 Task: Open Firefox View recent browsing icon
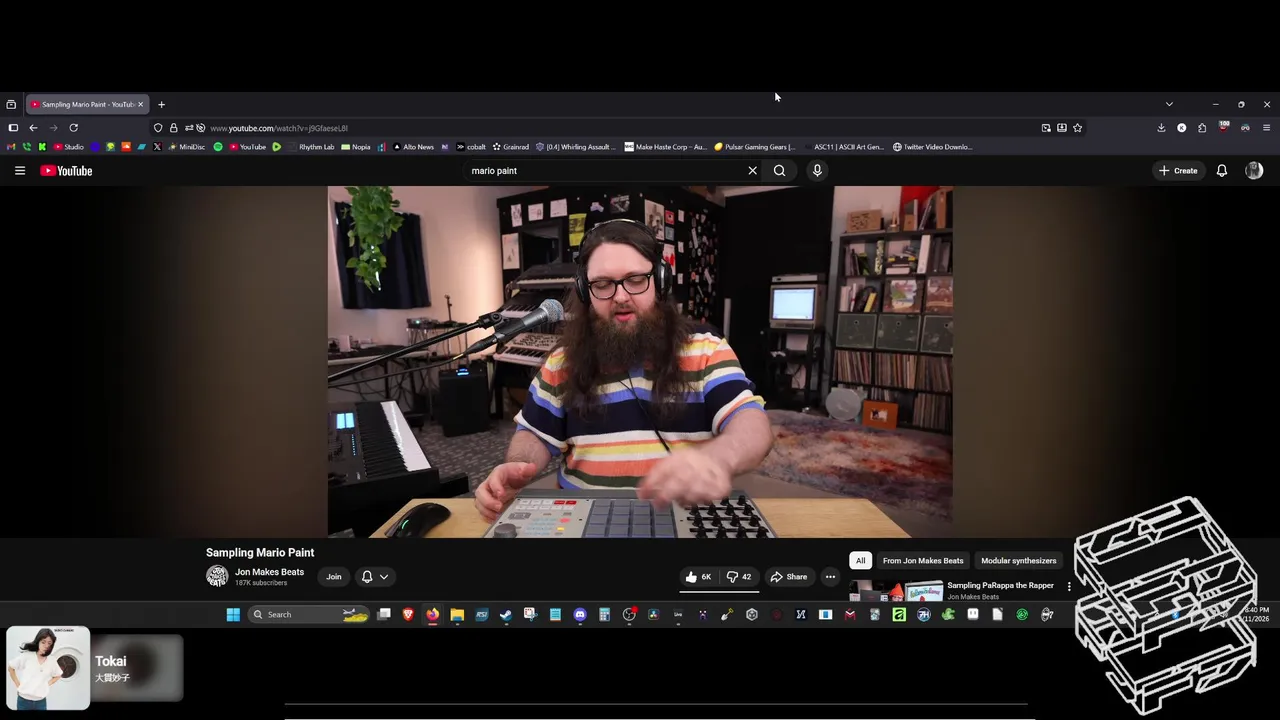pos(11,104)
